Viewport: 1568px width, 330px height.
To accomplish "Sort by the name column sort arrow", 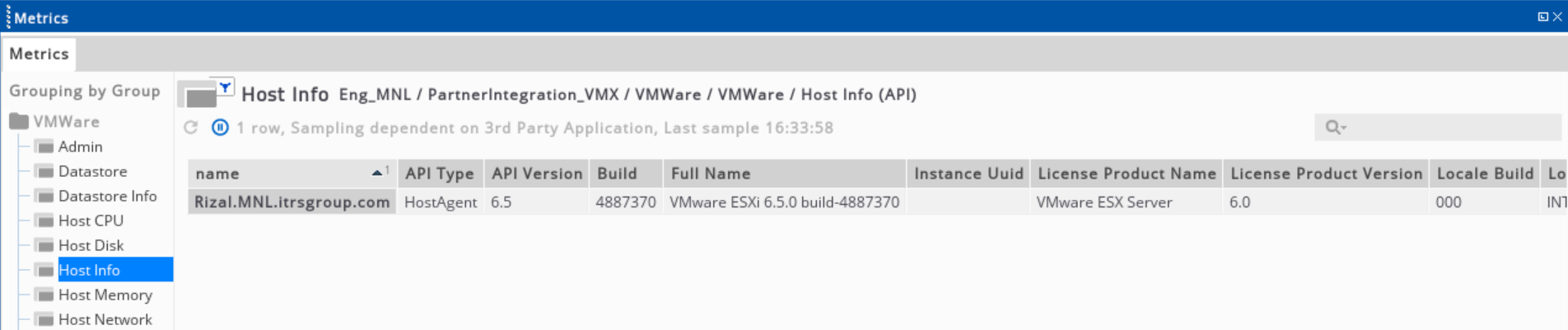I will [x=377, y=173].
